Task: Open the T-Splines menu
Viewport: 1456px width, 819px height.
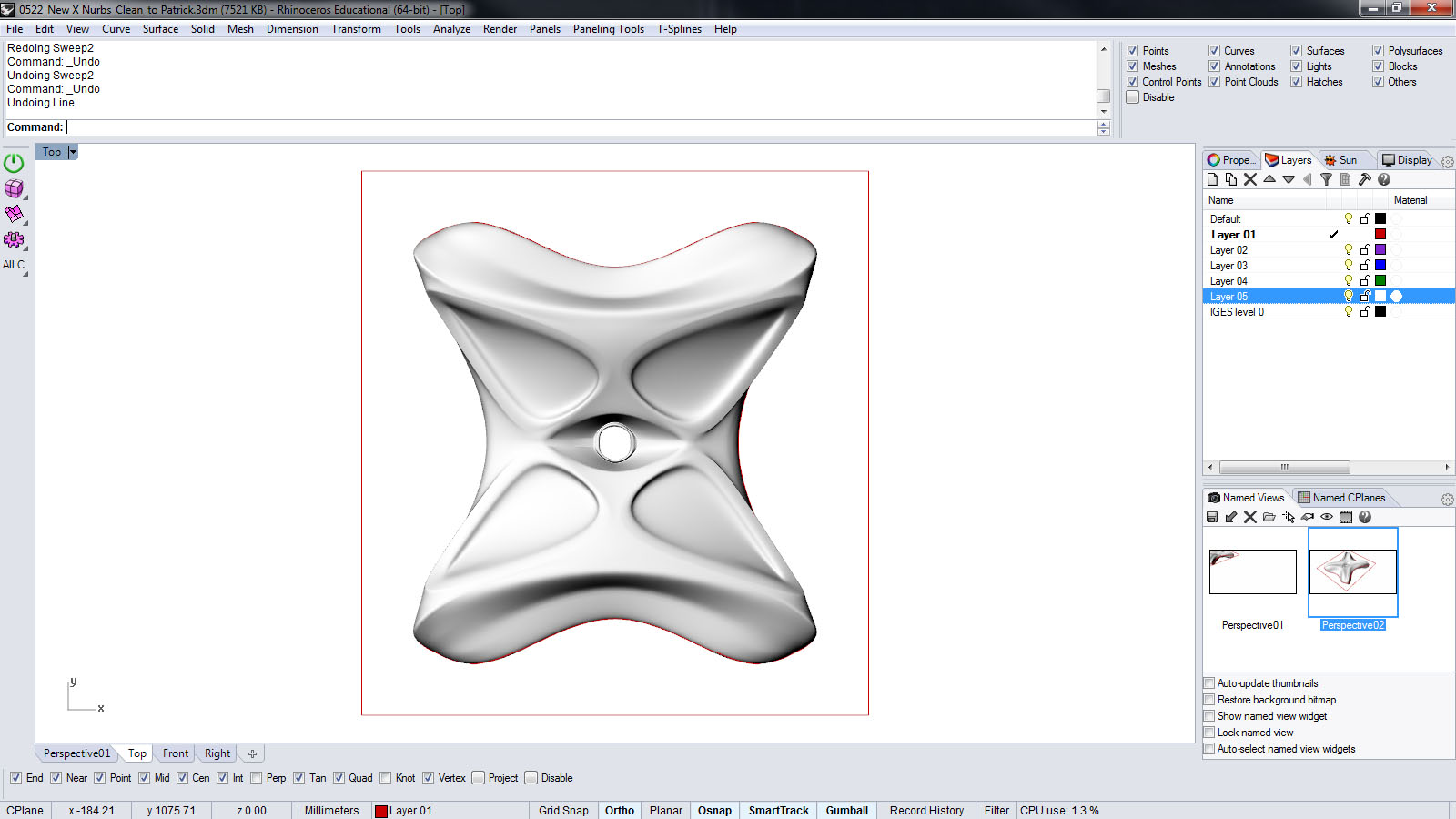Action: point(679,29)
